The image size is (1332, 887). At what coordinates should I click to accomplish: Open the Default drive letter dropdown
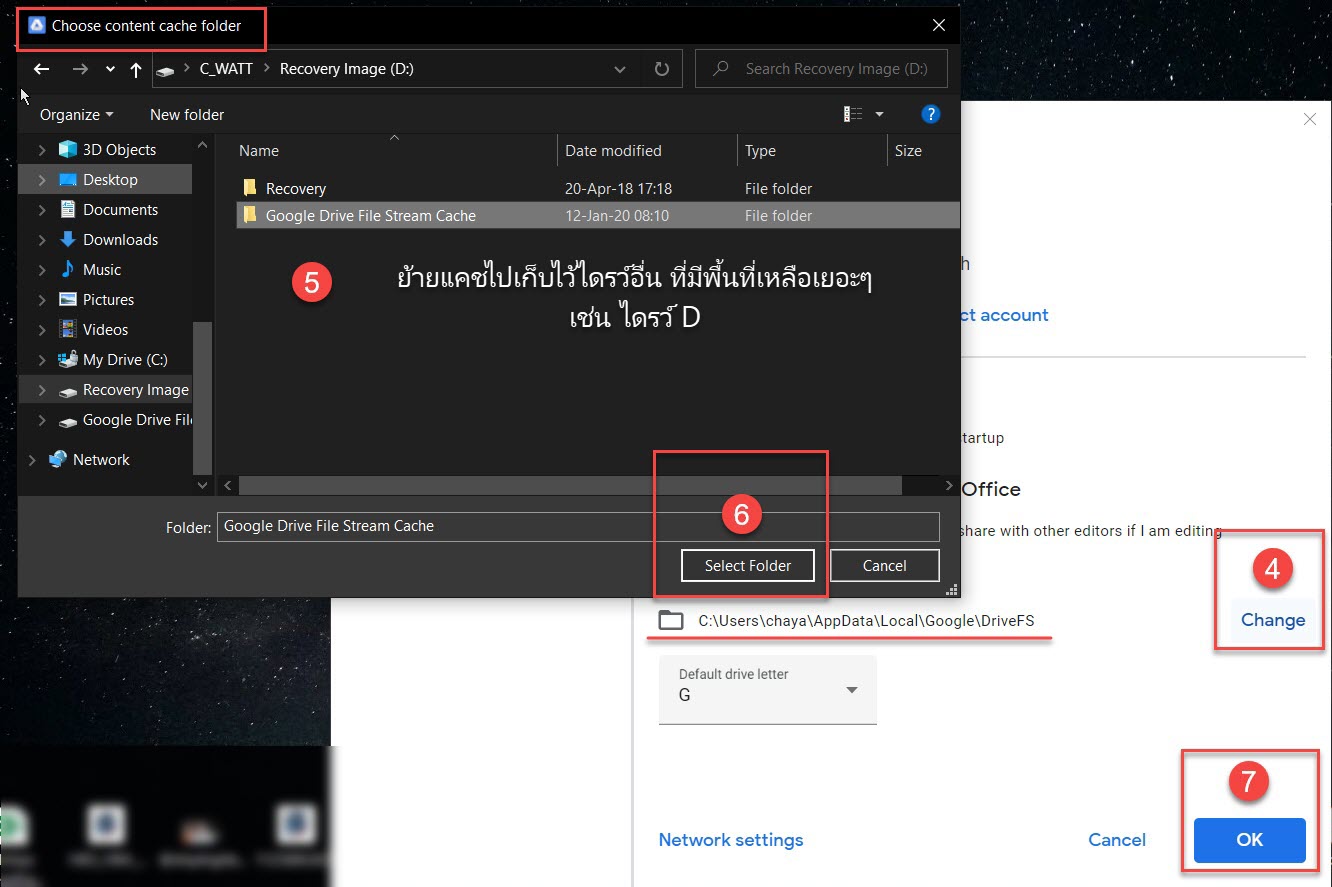tap(768, 690)
